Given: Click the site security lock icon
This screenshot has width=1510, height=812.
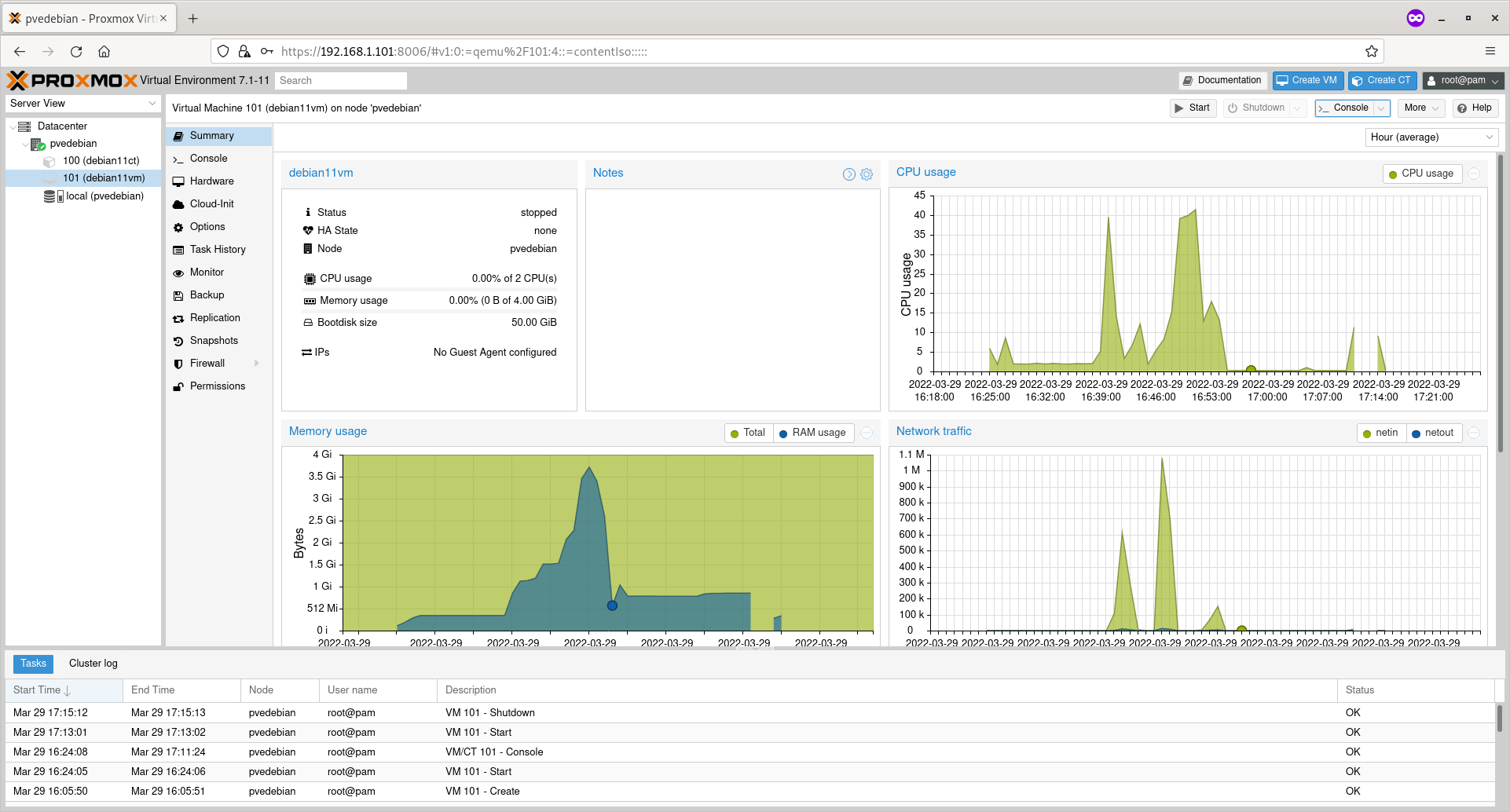Looking at the screenshot, I should click(244, 52).
